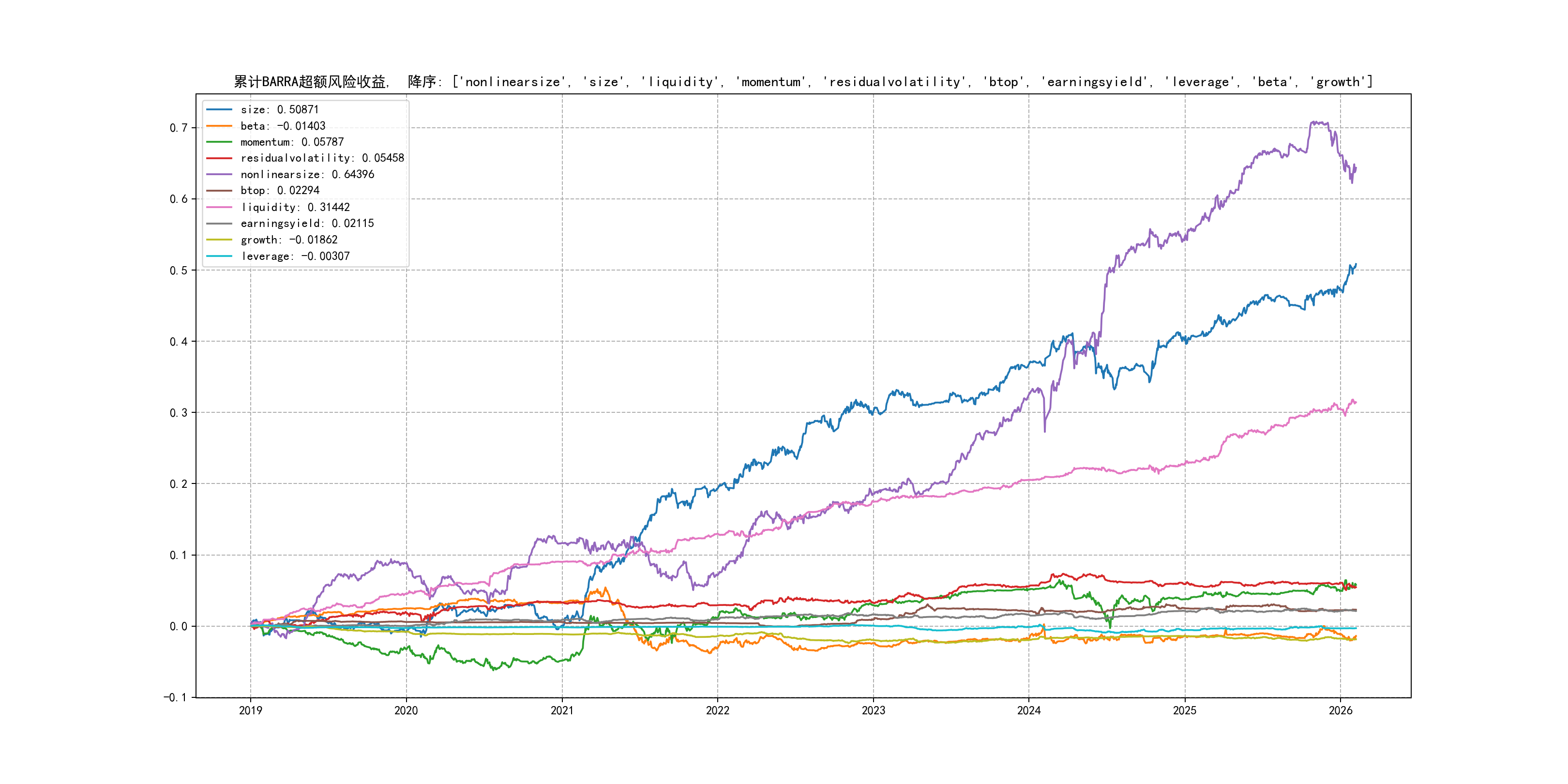Click the 2024 x-axis tick label
Screen dimensions: 1568x784
coord(1029,710)
